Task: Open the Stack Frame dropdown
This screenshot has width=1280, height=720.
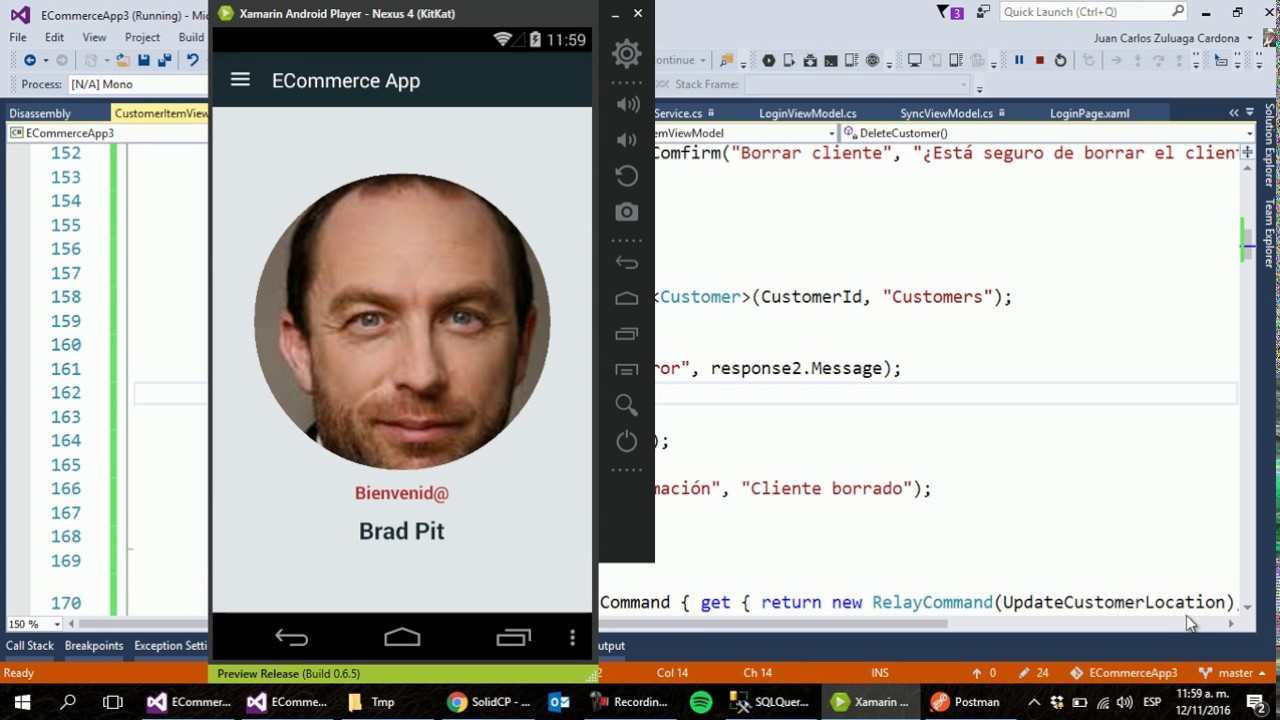Action: click(x=857, y=84)
